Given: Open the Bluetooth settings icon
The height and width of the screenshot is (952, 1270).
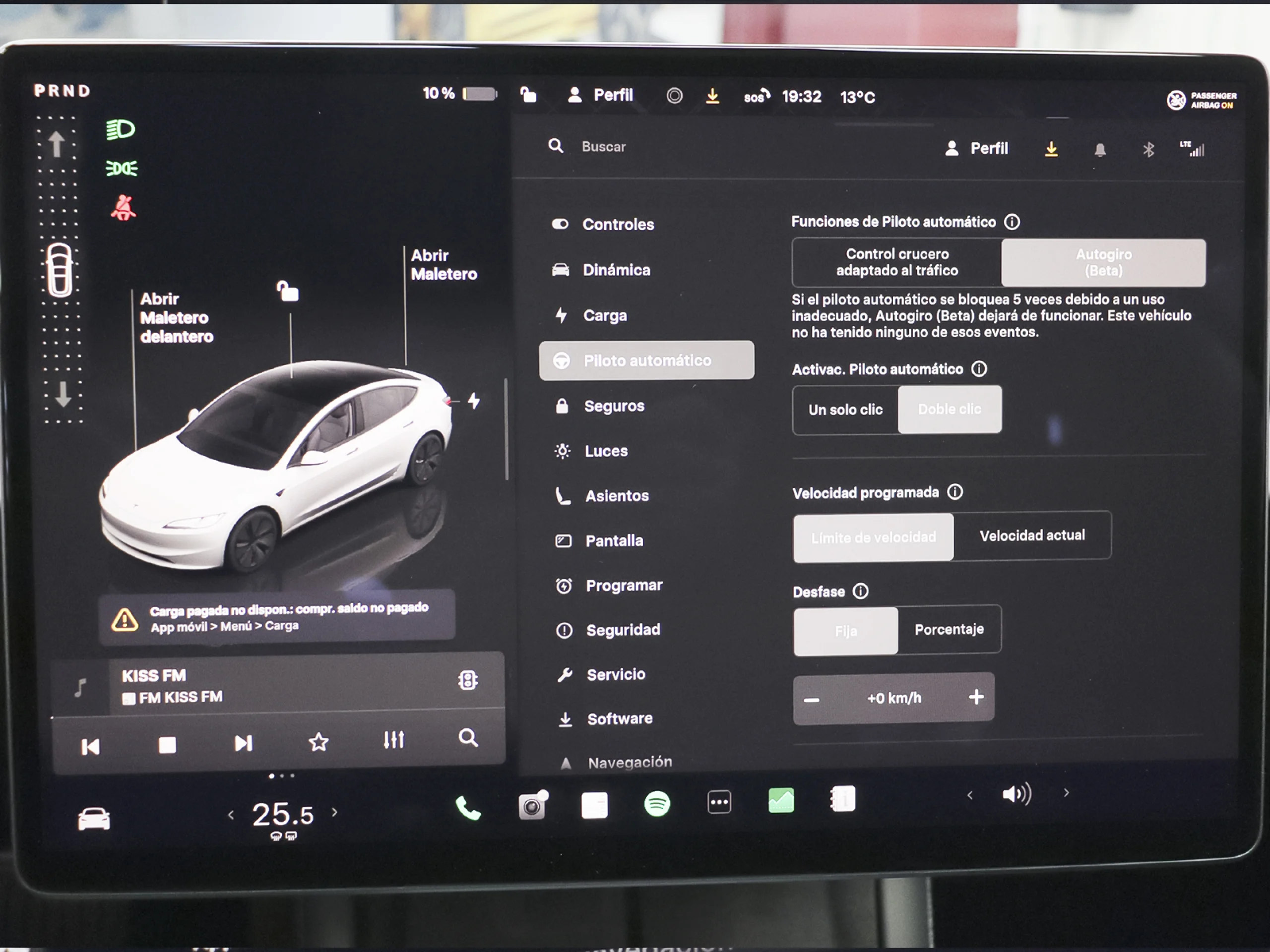Looking at the screenshot, I should point(1148,149).
